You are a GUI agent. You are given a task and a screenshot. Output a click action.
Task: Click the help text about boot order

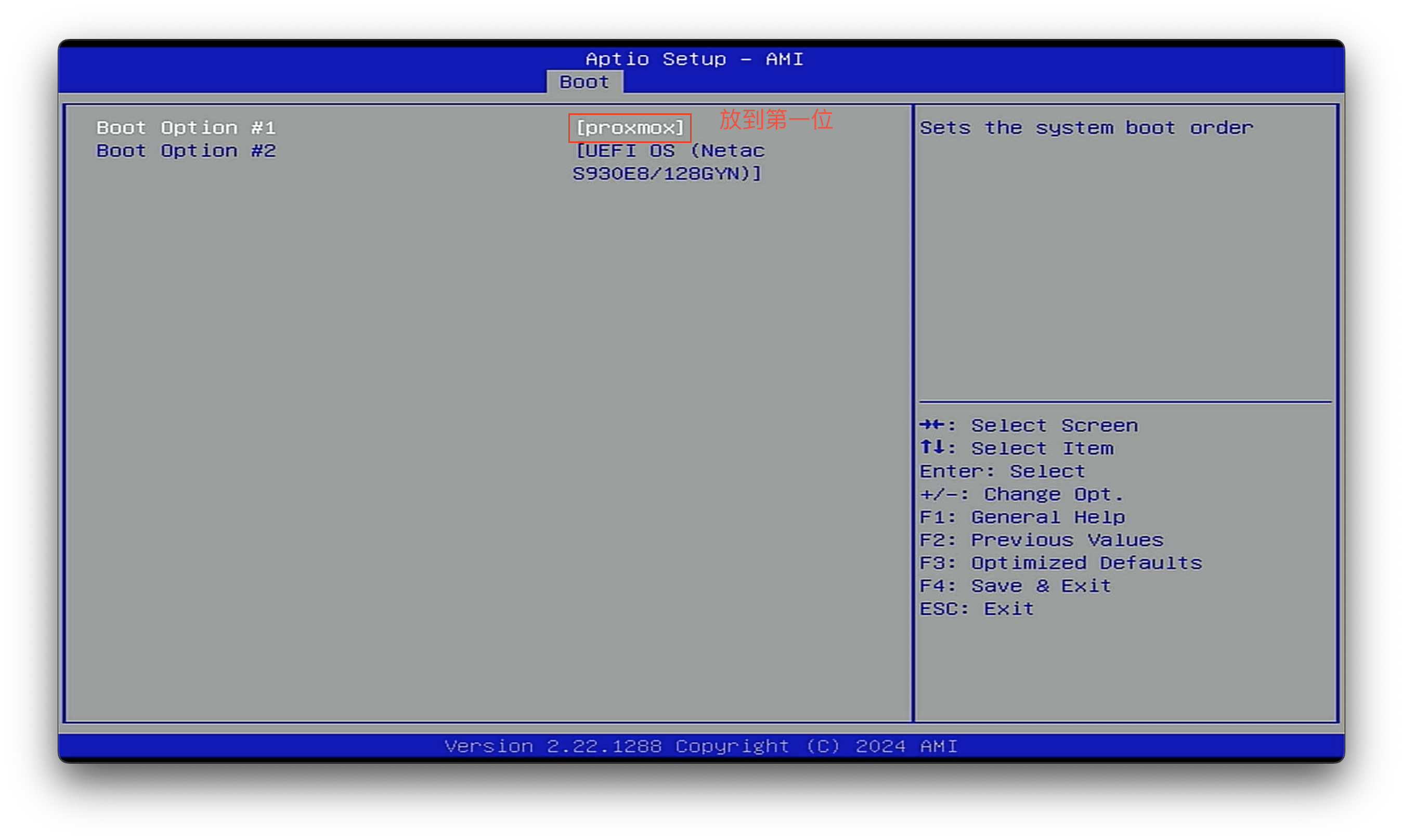[1086, 128]
